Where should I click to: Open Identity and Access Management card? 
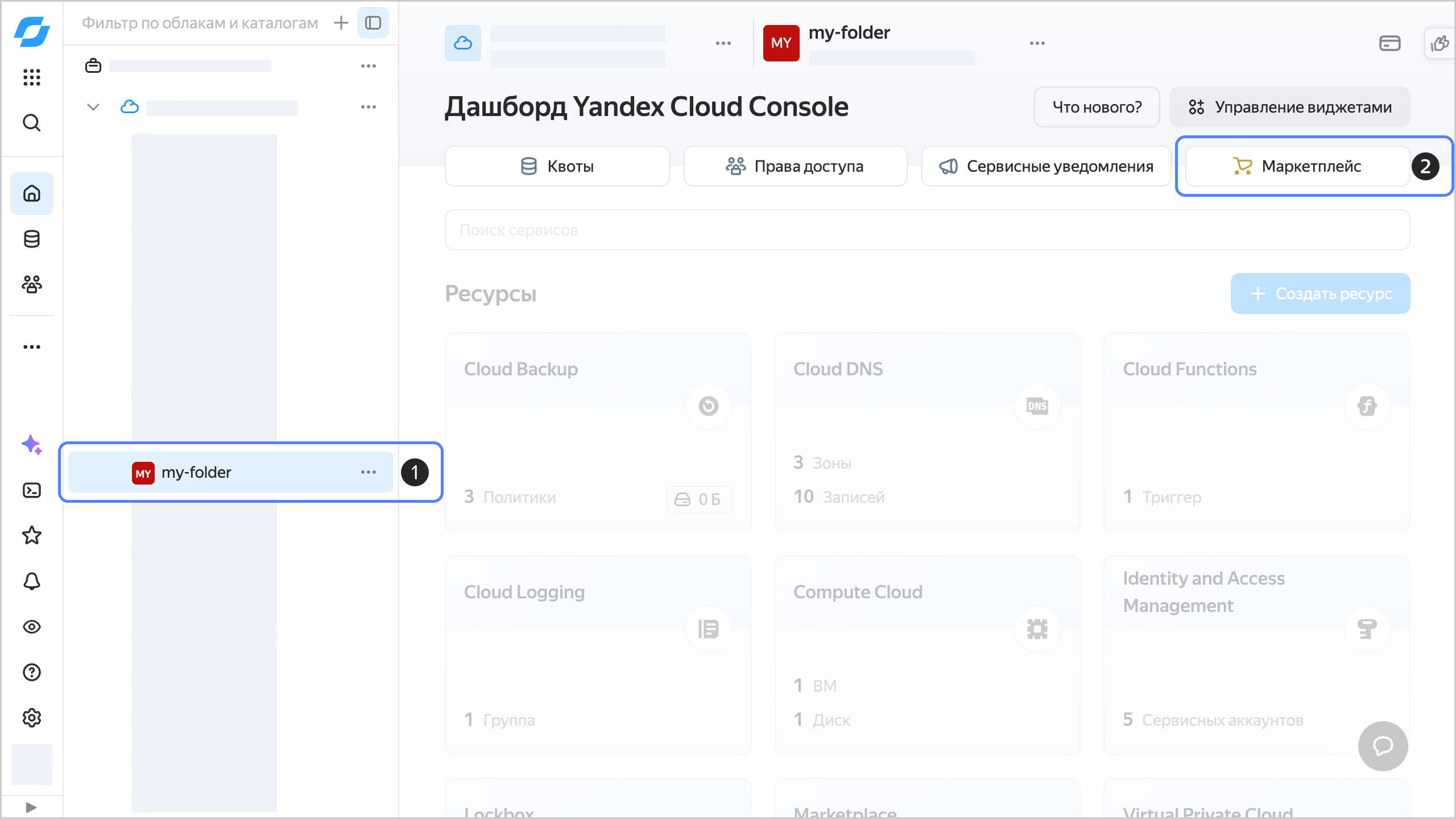pos(1257,655)
